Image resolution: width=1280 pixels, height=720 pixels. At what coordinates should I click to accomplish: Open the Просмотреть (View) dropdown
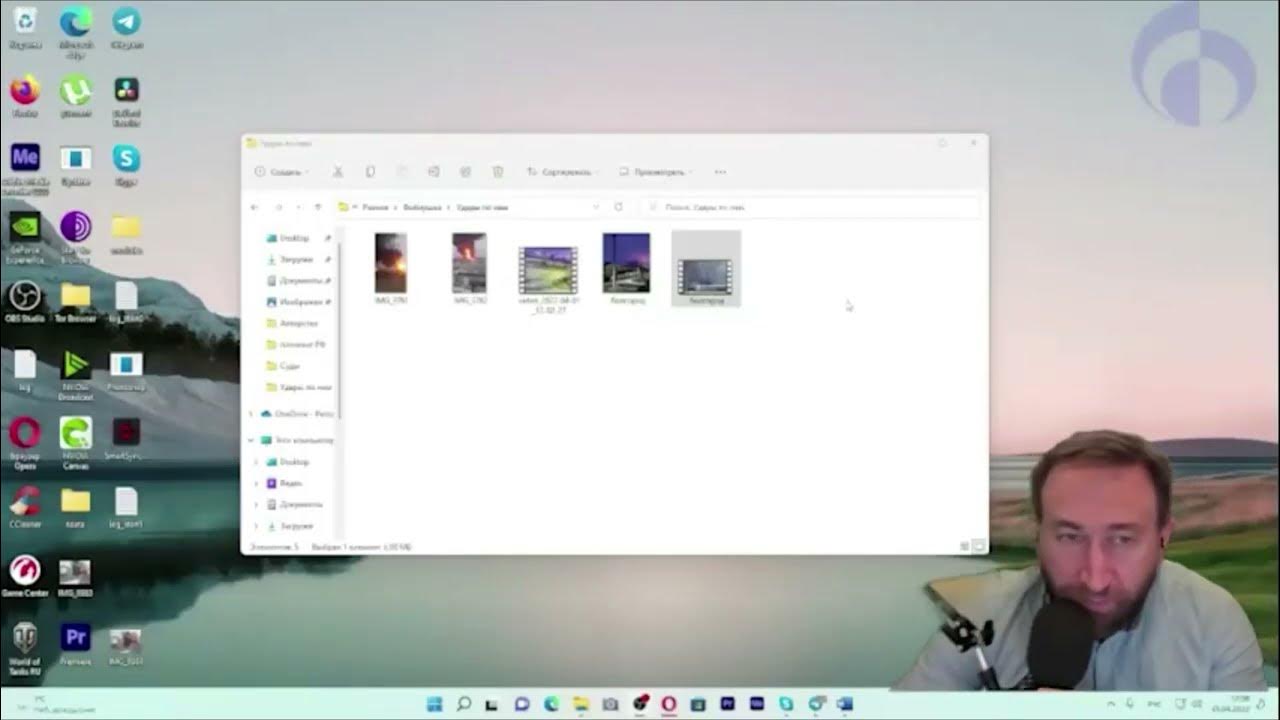pyautogui.click(x=656, y=172)
